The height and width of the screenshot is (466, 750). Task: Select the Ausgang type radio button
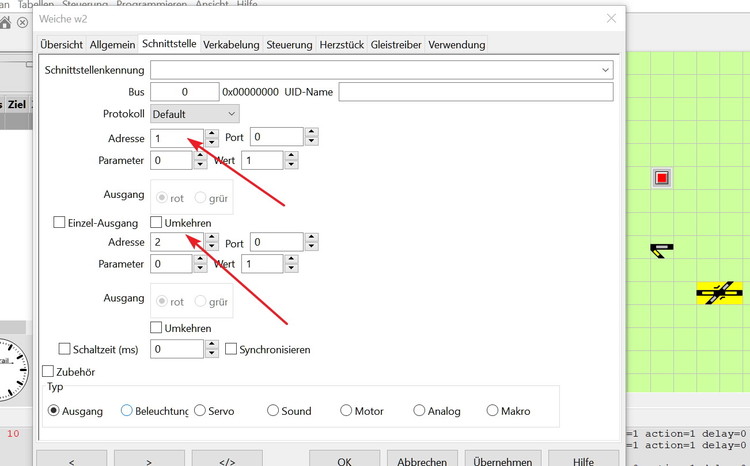tap(54, 411)
